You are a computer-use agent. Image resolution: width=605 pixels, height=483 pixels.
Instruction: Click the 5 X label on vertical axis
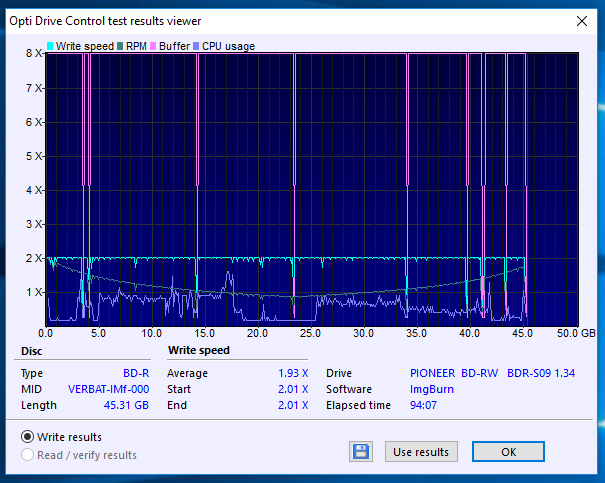pyautogui.click(x=34, y=156)
